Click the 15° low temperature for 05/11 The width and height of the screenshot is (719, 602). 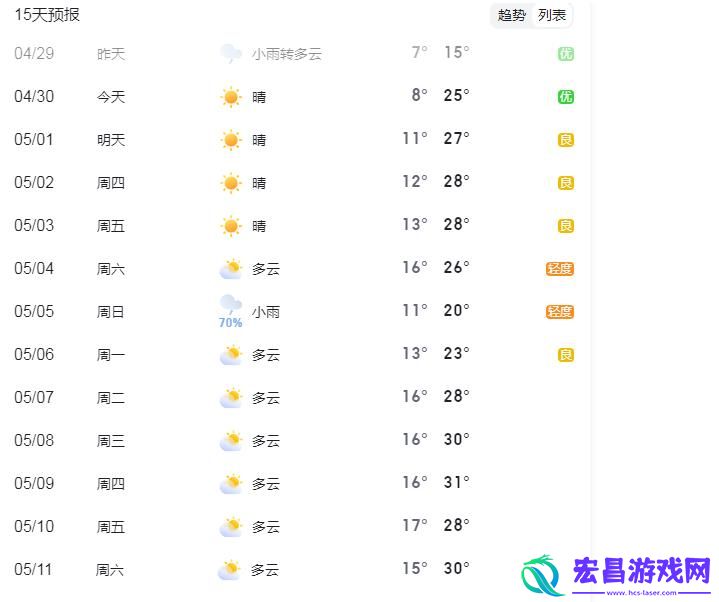(x=415, y=569)
